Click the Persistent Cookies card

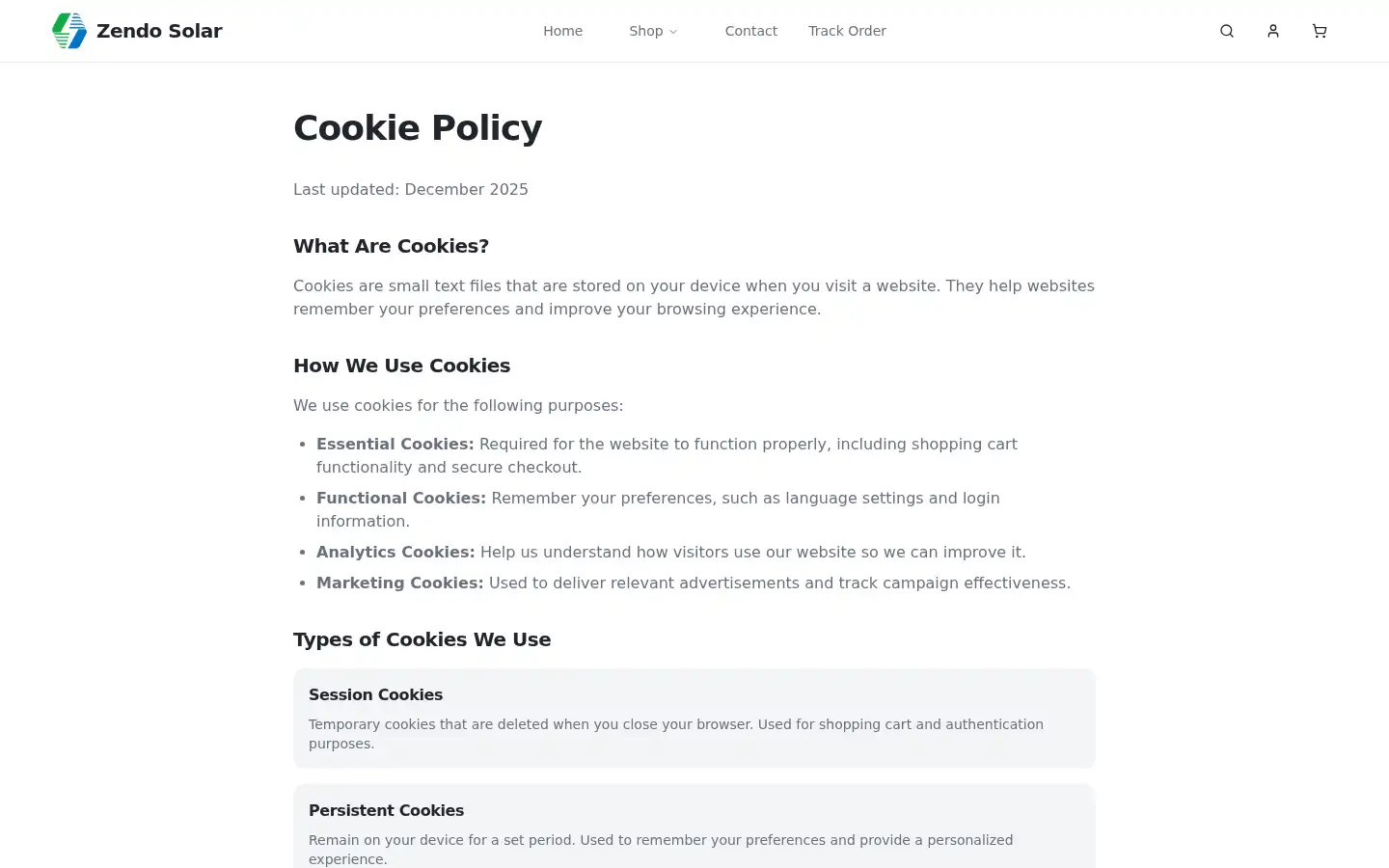pos(694,827)
